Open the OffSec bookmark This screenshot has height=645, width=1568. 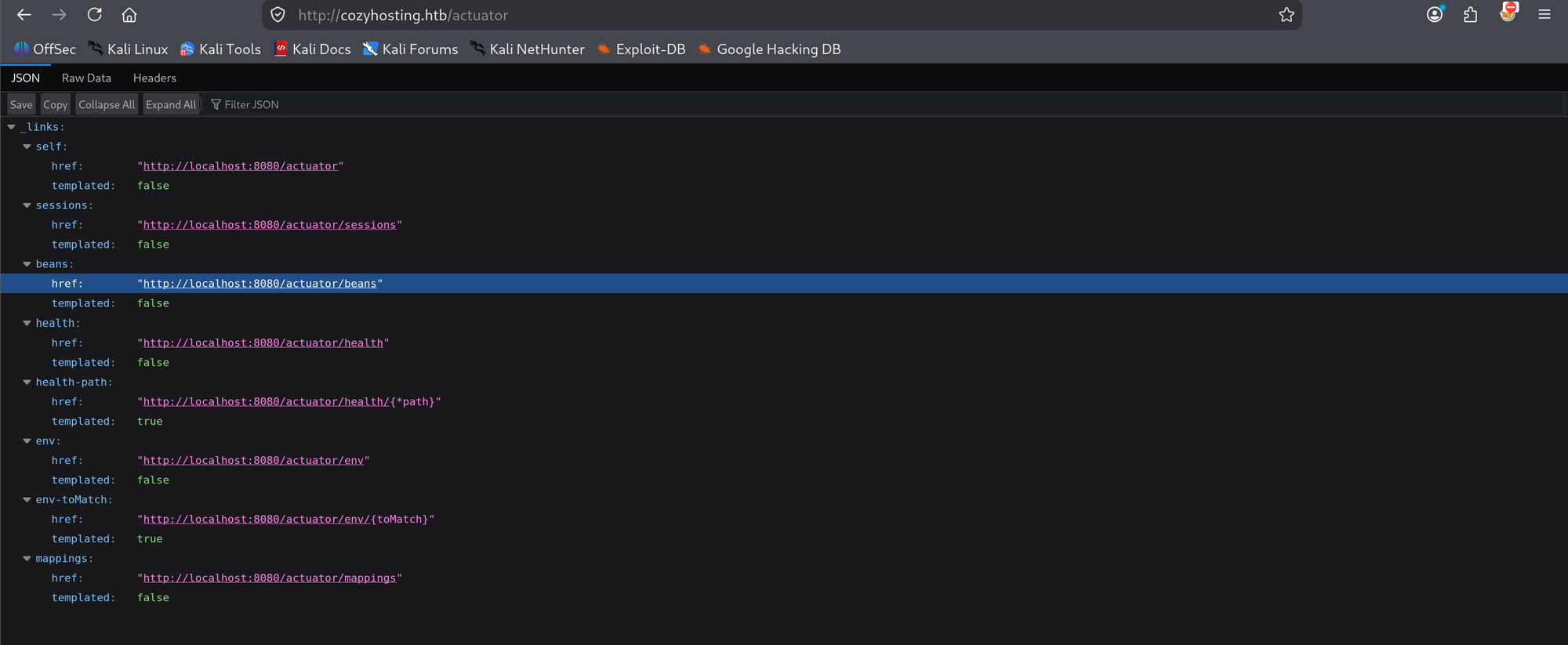(45, 49)
